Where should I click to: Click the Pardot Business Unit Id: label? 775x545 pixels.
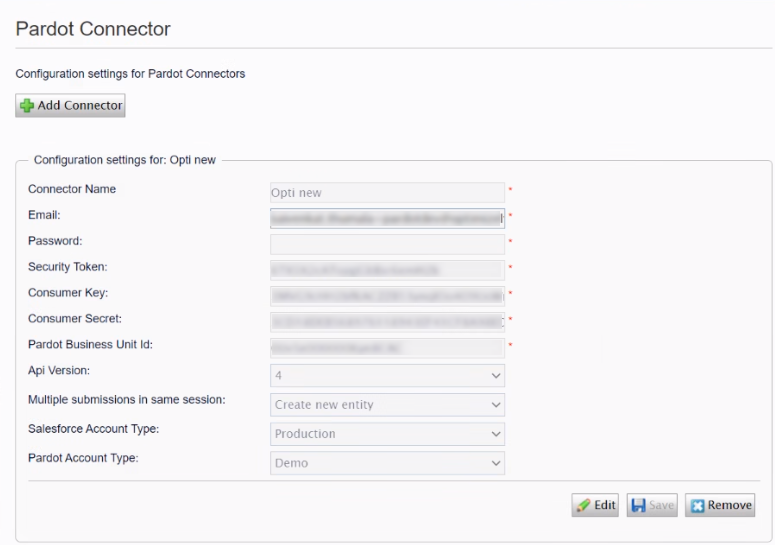(90, 344)
